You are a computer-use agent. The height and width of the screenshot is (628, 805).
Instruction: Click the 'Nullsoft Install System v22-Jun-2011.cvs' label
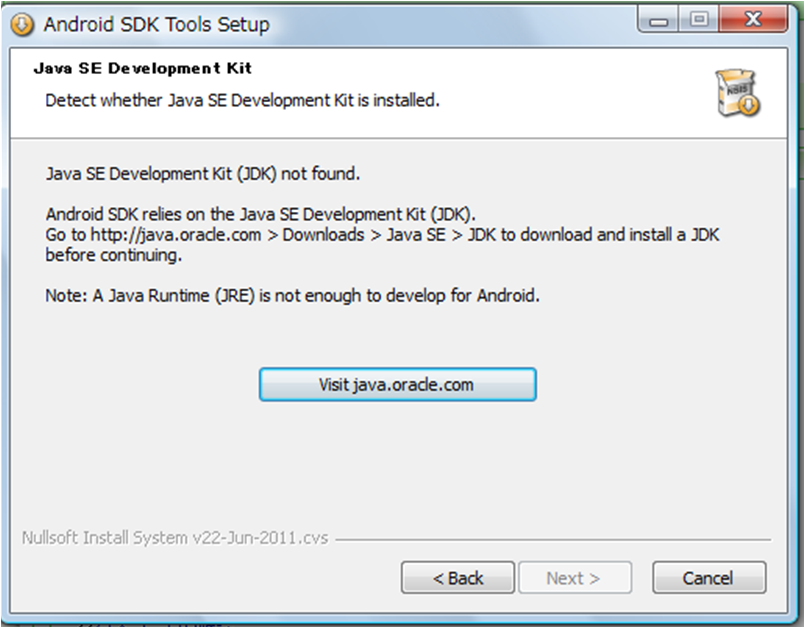click(x=175, y=538)
